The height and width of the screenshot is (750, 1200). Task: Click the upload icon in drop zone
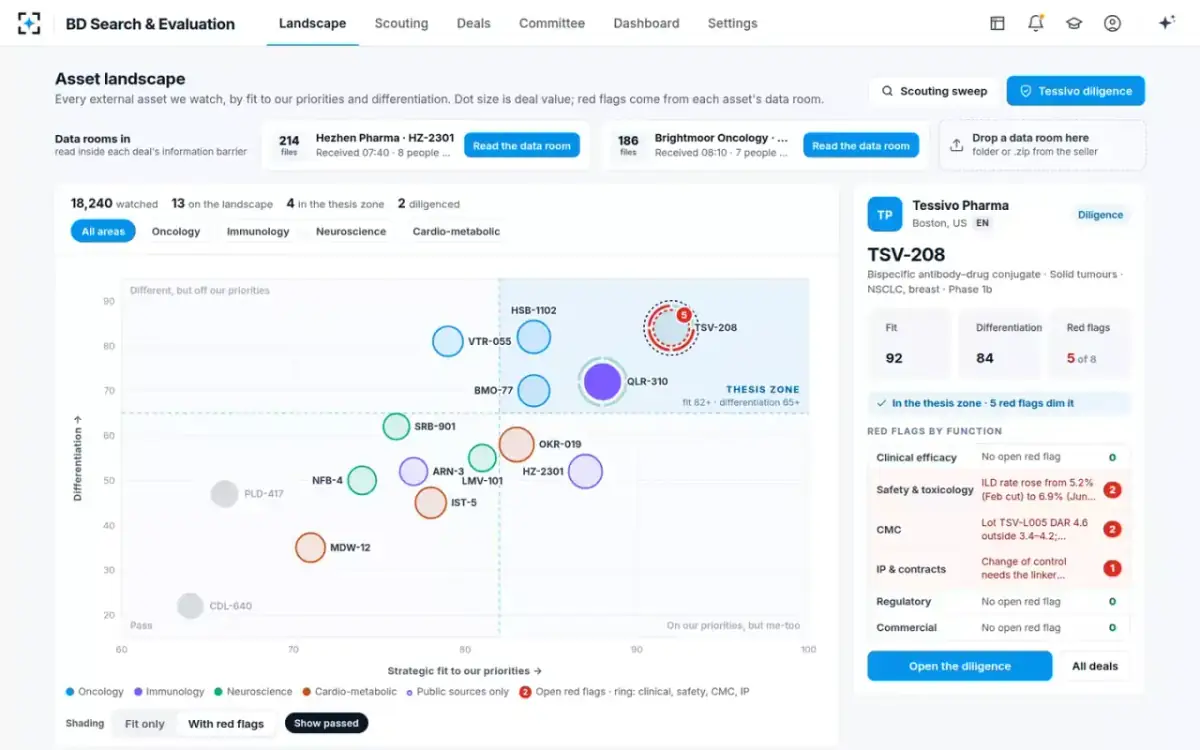956,145
